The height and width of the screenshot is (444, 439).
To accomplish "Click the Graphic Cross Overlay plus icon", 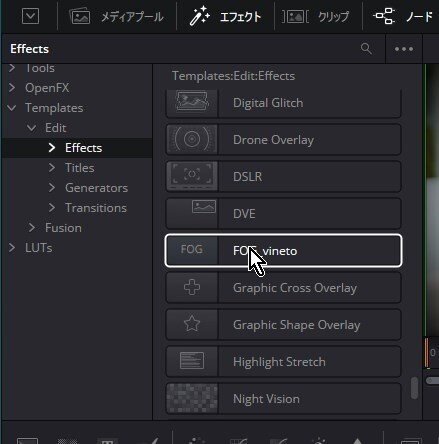I will 192,287.
